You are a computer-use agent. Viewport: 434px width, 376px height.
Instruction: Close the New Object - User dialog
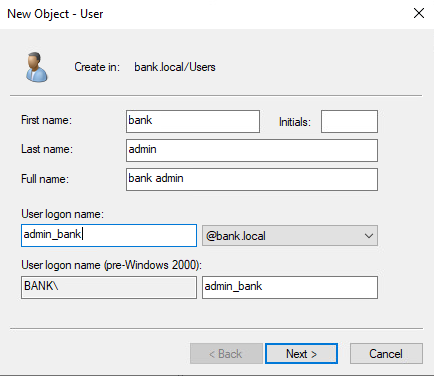tap(419, 13)
